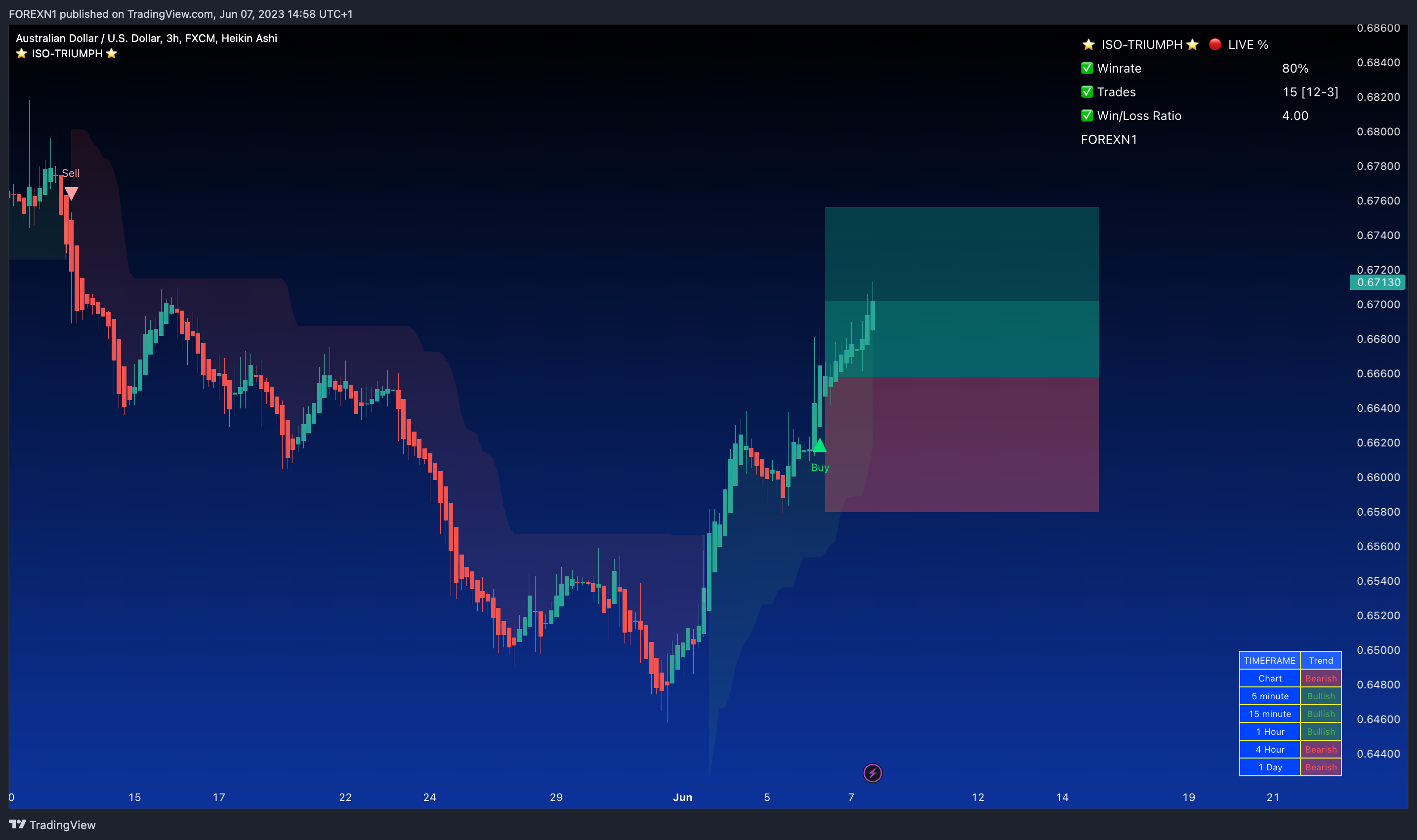Click the Chart row Bearish cell
The height and width of the screenshot is (840, 1417).
[x=1321, y=678]
